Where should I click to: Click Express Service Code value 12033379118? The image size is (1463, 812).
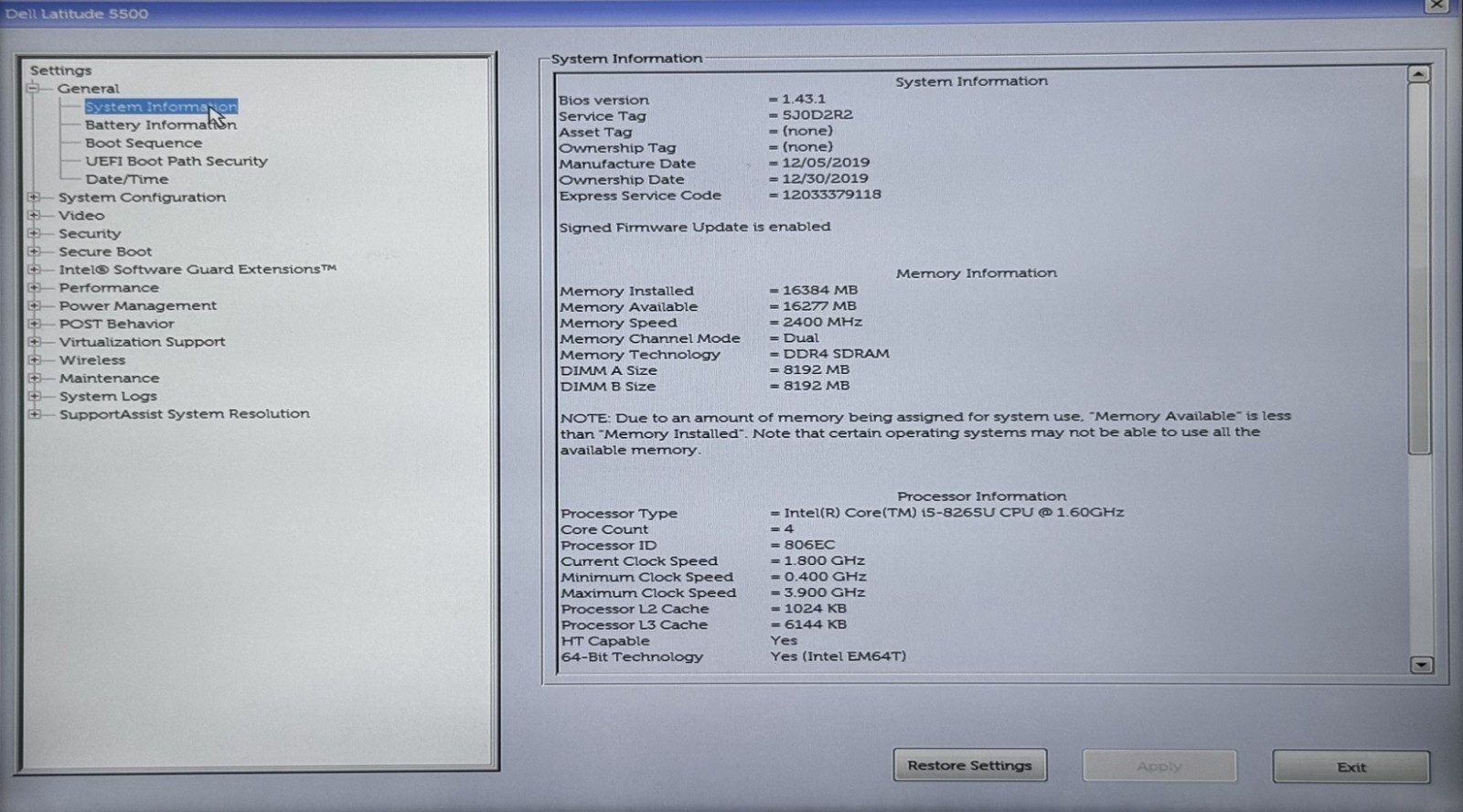[x=832, y=195]
